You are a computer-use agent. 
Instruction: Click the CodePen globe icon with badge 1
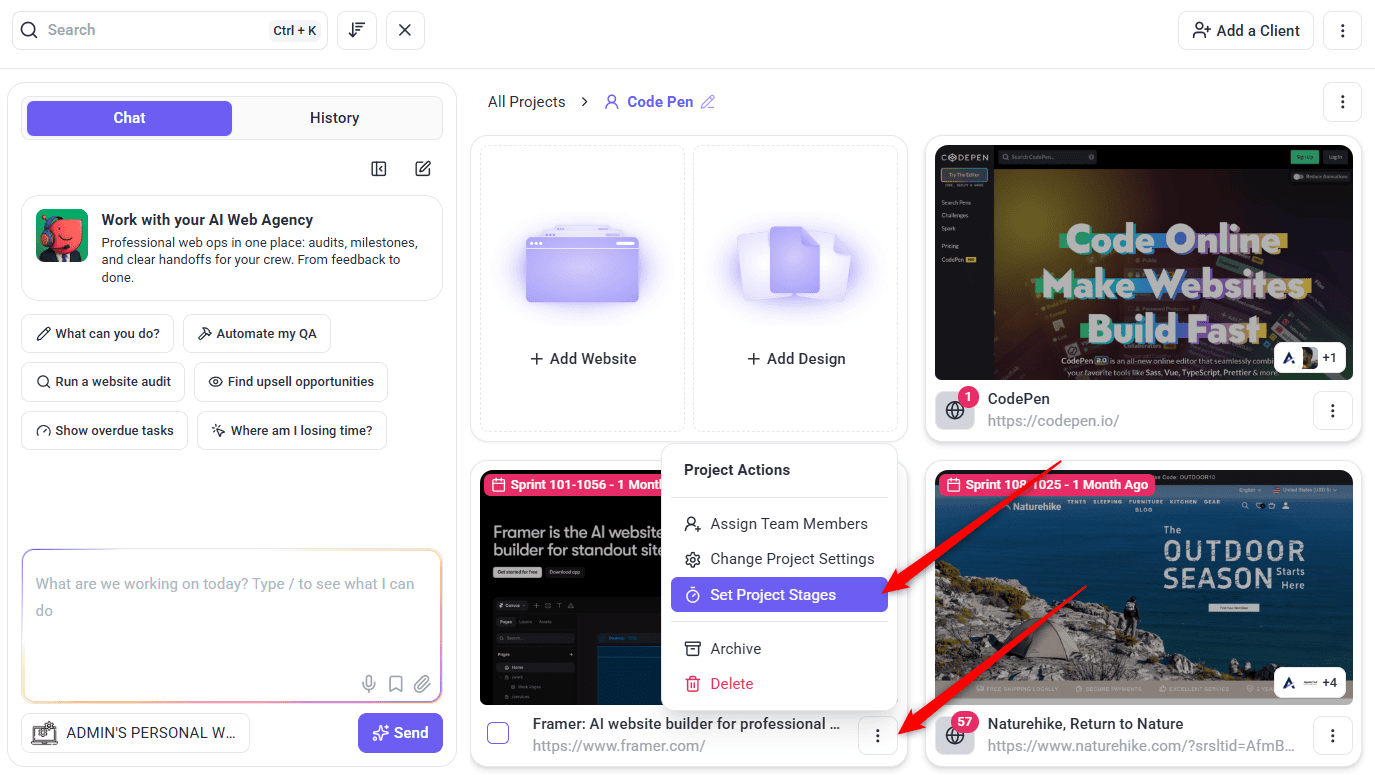pyautogui.click(x=955, y=409)
